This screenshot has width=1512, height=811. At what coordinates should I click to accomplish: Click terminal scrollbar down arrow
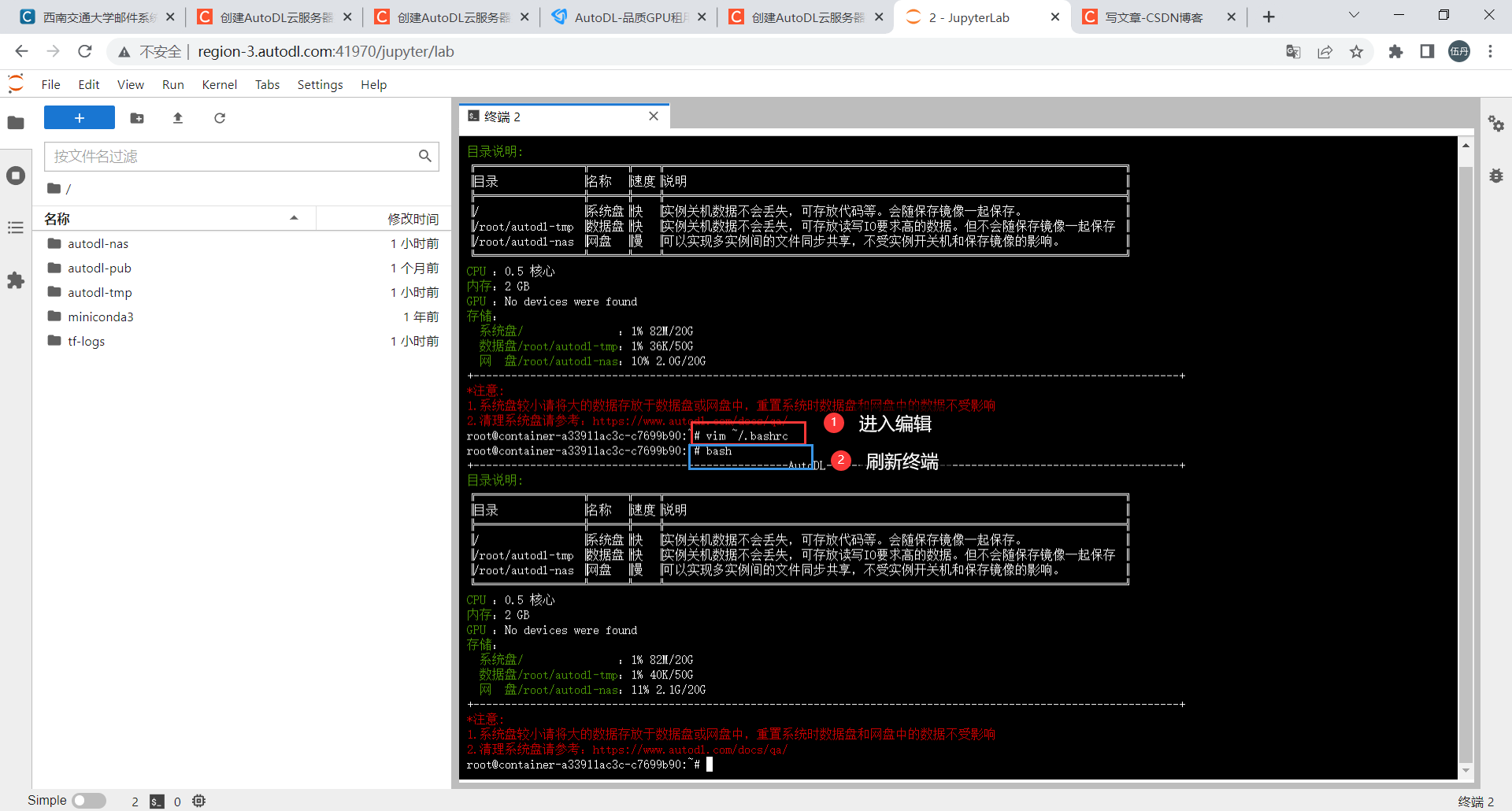(1466, 771)
